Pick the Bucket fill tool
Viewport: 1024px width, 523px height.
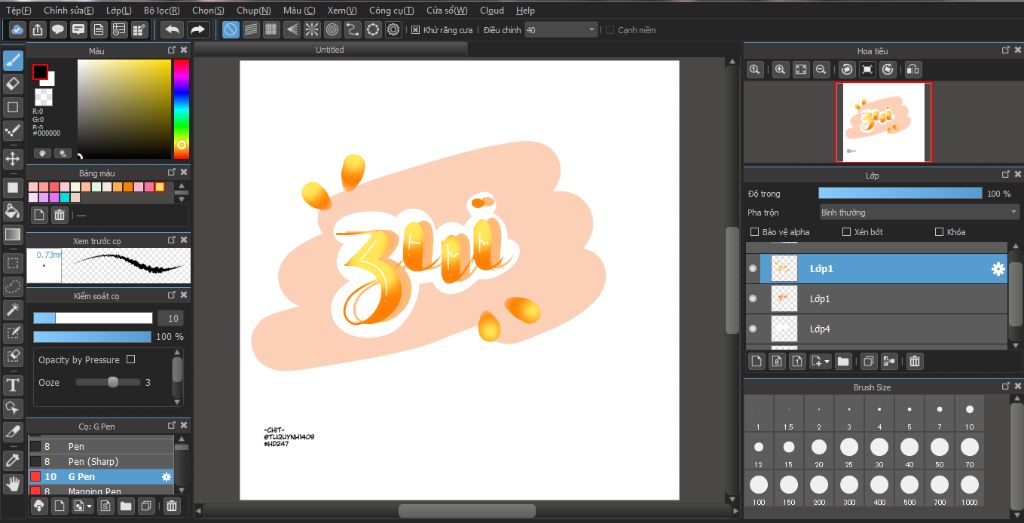tap(13, 210)
